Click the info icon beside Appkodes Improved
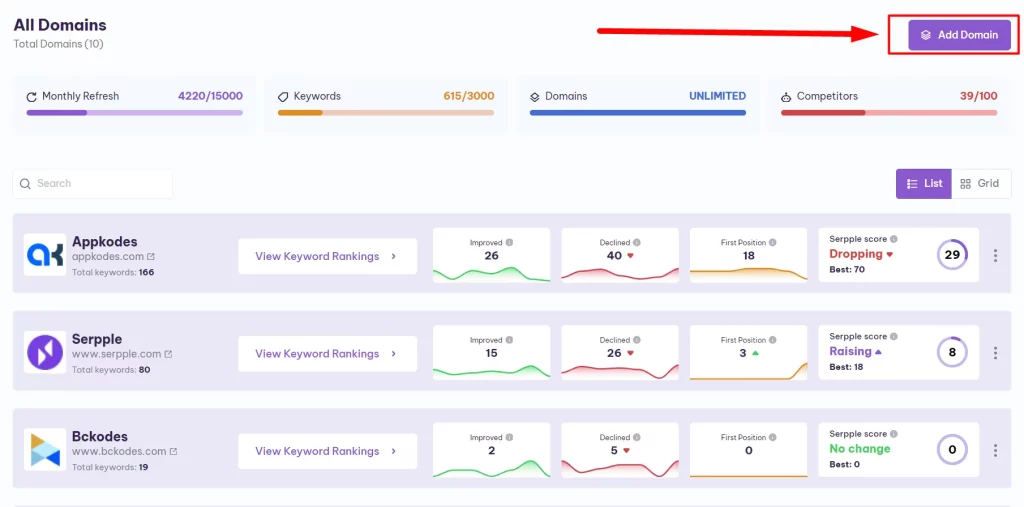This screenshot has width=1024, height=507. pos(509,242)
